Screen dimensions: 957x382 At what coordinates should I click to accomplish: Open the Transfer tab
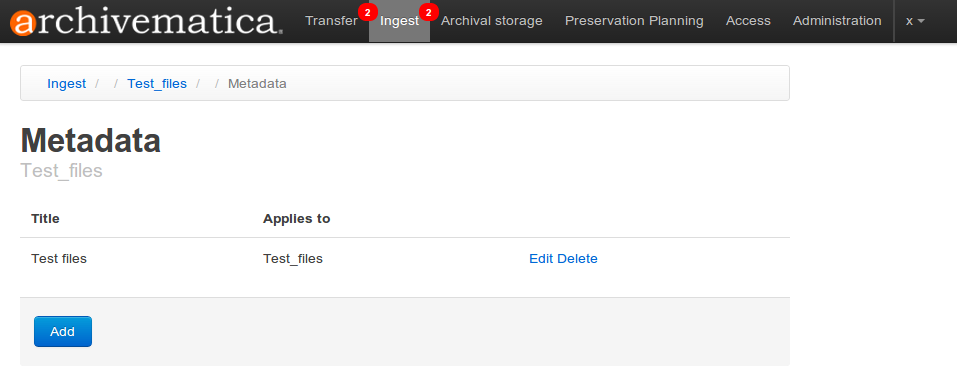(x=331, y=21)
